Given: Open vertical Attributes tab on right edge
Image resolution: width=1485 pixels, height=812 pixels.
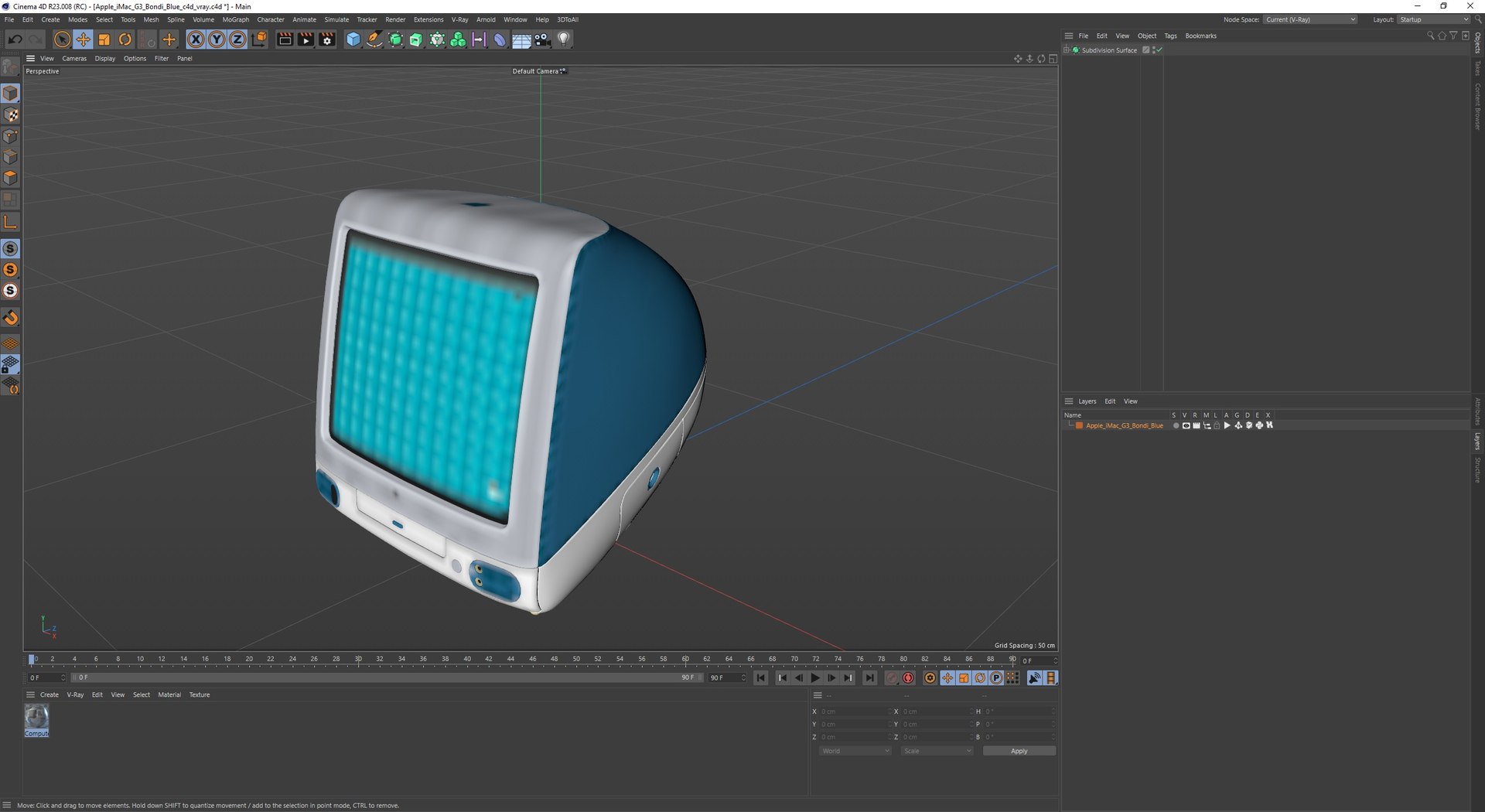Looking at the screenshot, I should [1477, 411].
